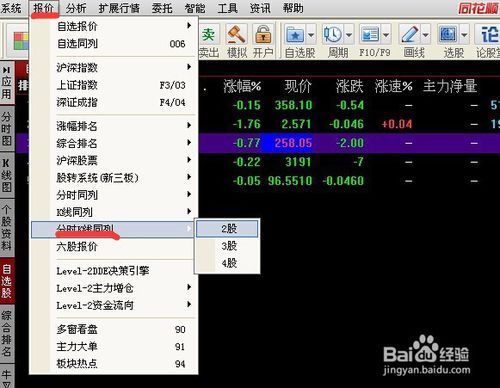Screen dimensions: 500x388
Task: Click the 自选股 star folder icon
Action: pyautogui.click(x=295, y=35)
